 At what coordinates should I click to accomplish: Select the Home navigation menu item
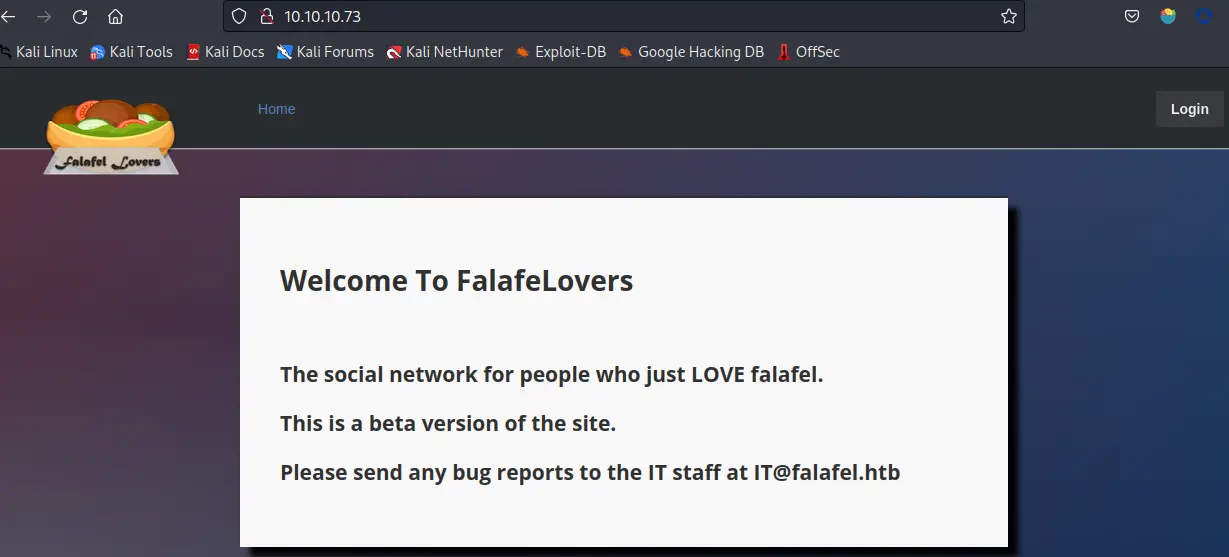(x=276, y=109)
